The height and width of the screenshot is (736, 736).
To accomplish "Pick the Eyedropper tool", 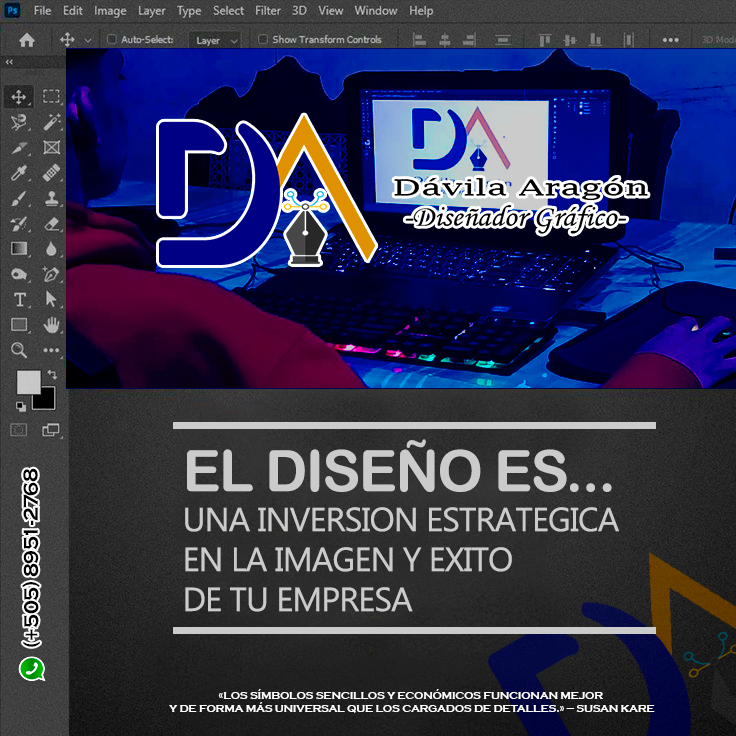I will (19, 173).
